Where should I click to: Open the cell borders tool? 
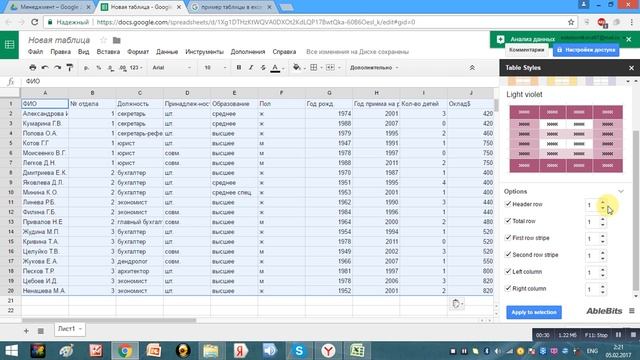[x=313, y=67]
